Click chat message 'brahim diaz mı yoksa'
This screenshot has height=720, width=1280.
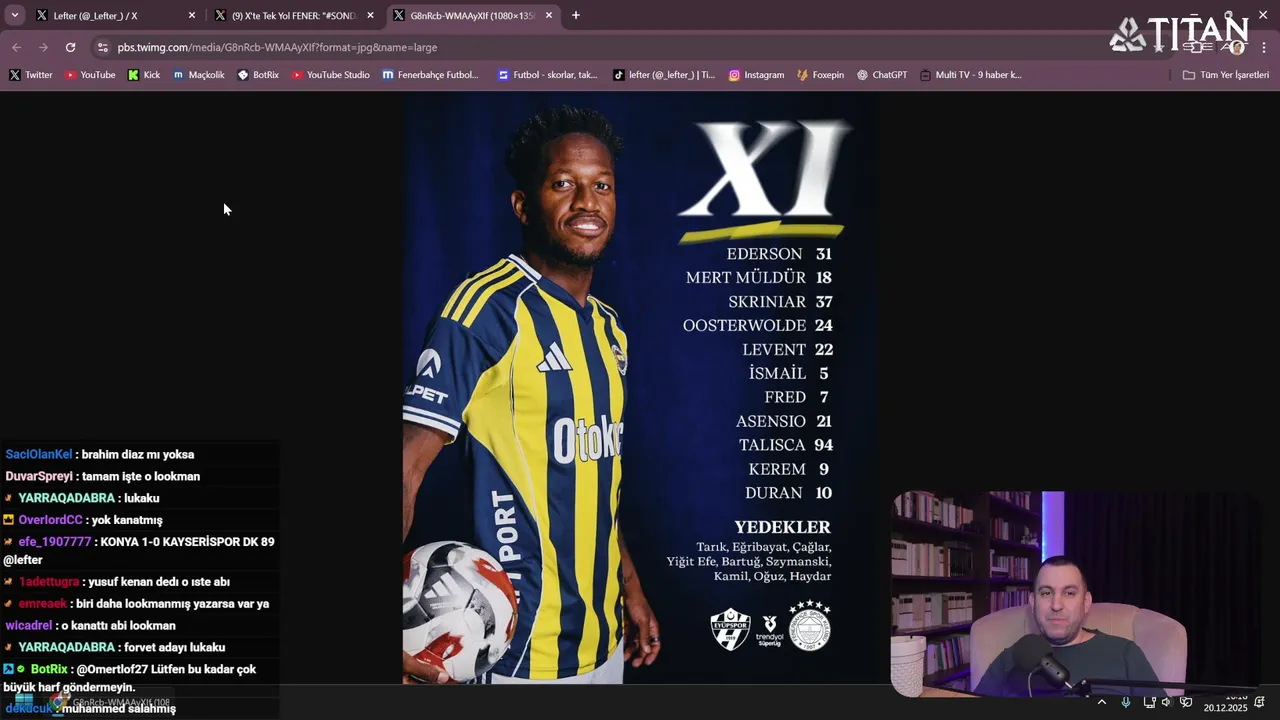pos(138,454)
